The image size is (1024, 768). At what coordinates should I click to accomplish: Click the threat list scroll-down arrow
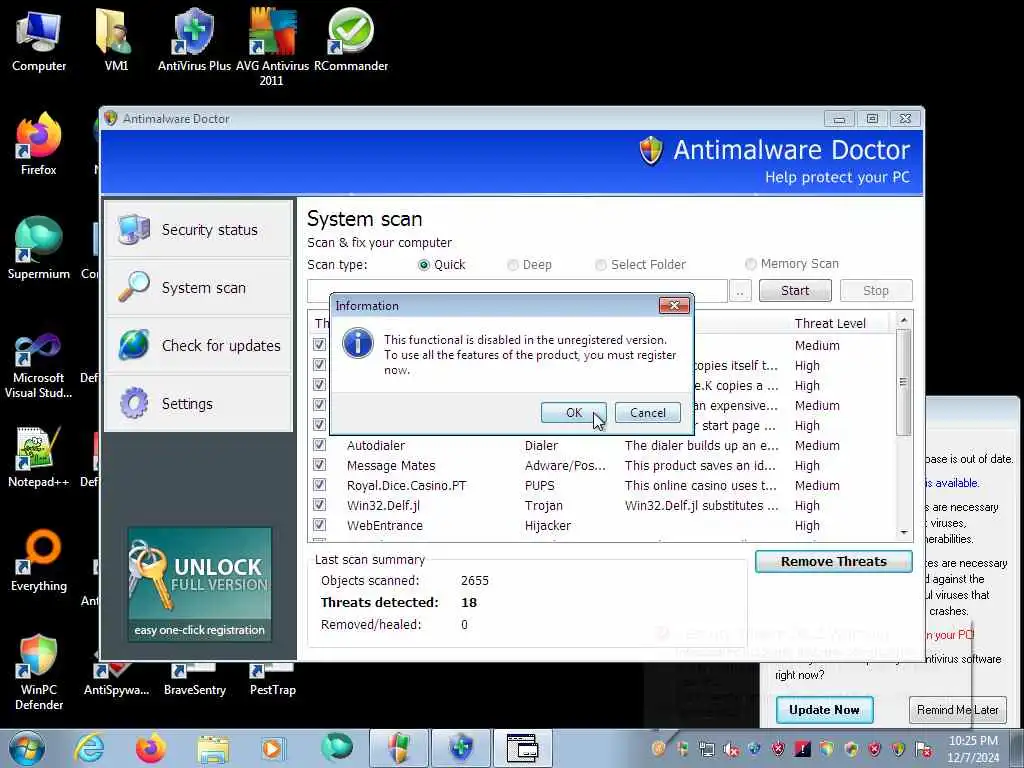tap(904, 532)
